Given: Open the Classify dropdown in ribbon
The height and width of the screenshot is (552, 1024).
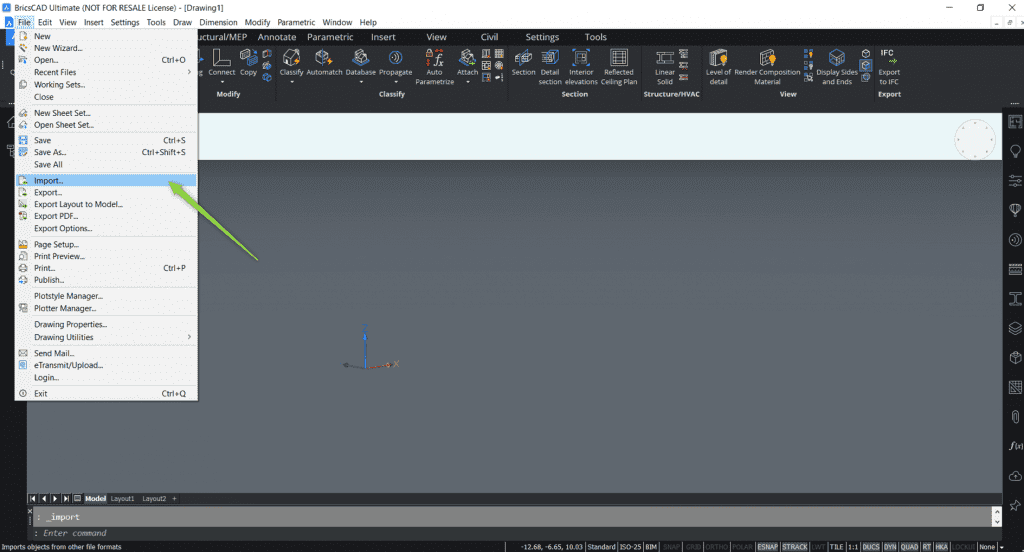Looking at the screenshot, I should click(x=292, y=82).
